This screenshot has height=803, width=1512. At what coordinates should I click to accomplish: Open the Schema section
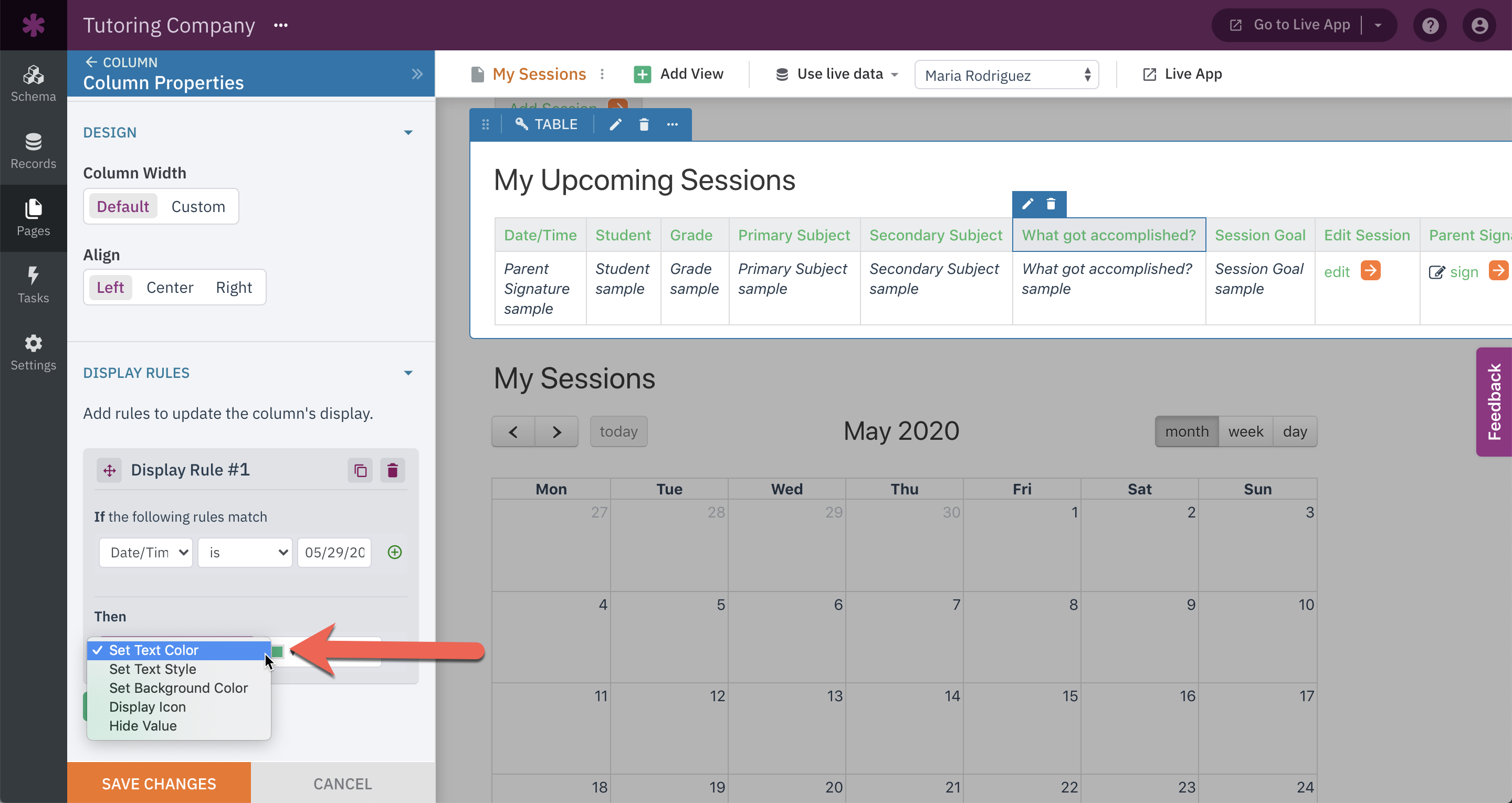[34, 84]
